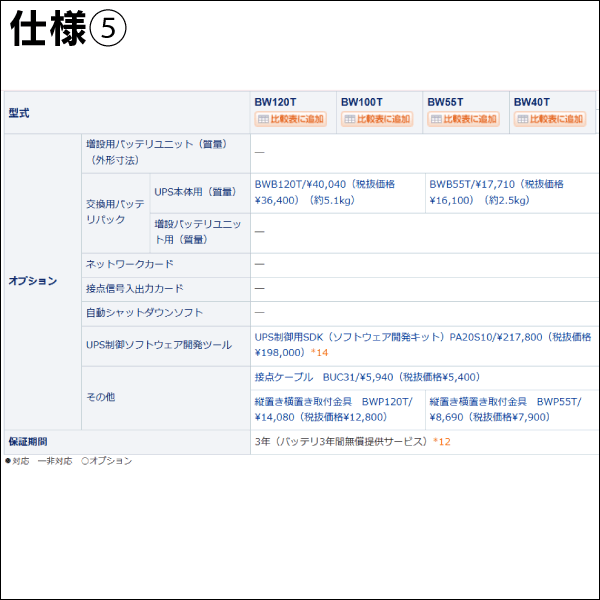Click the ネットワークカード row label

pyautogui.click(x=130, y=264)
